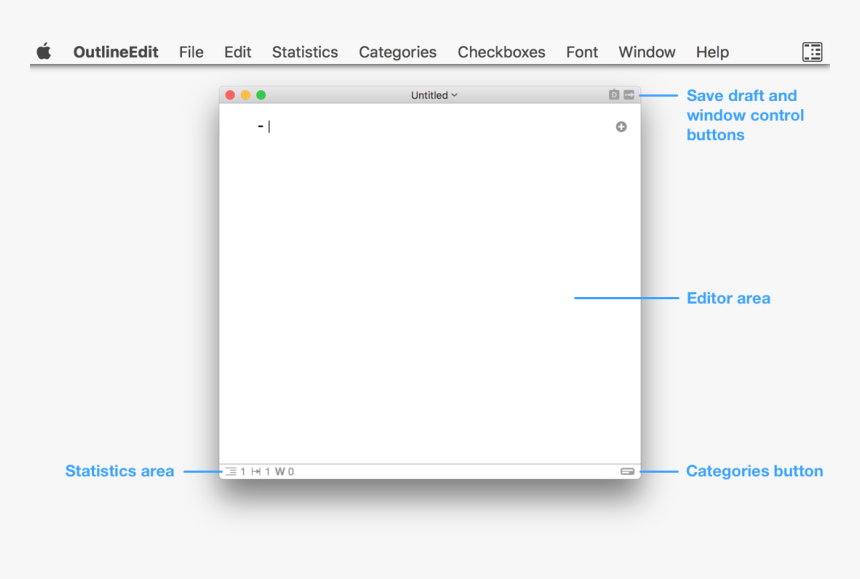Screen dimensions: 860x579
Task: Open the Help menu
Action: tap(712, 52)
